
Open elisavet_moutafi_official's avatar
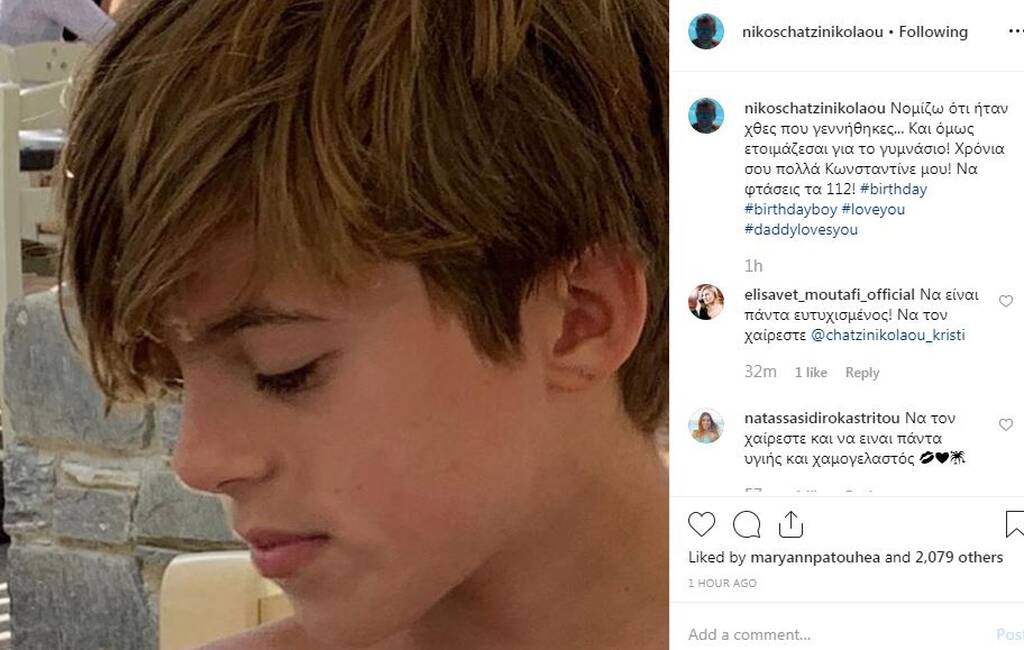[x=706, y=301]
